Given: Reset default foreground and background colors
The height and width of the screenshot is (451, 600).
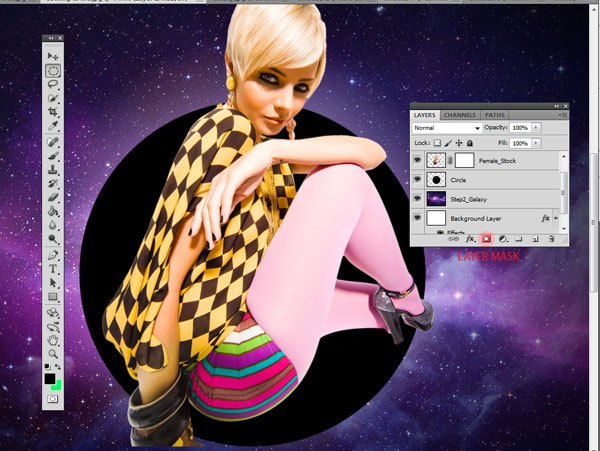Looking at the screenshot, I should 47,366.
